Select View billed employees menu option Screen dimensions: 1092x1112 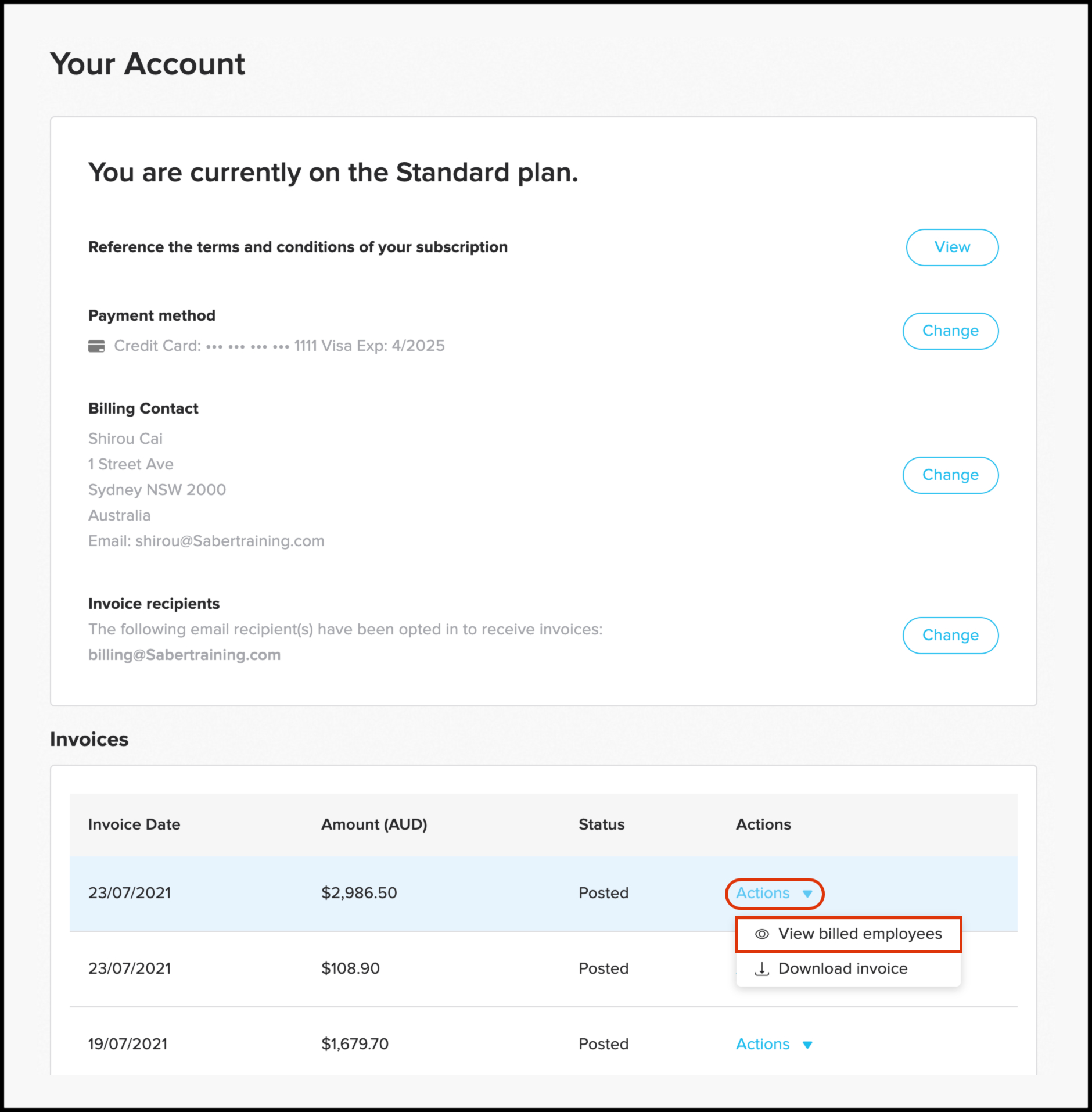pyautogui.click(x=860, y=934)
